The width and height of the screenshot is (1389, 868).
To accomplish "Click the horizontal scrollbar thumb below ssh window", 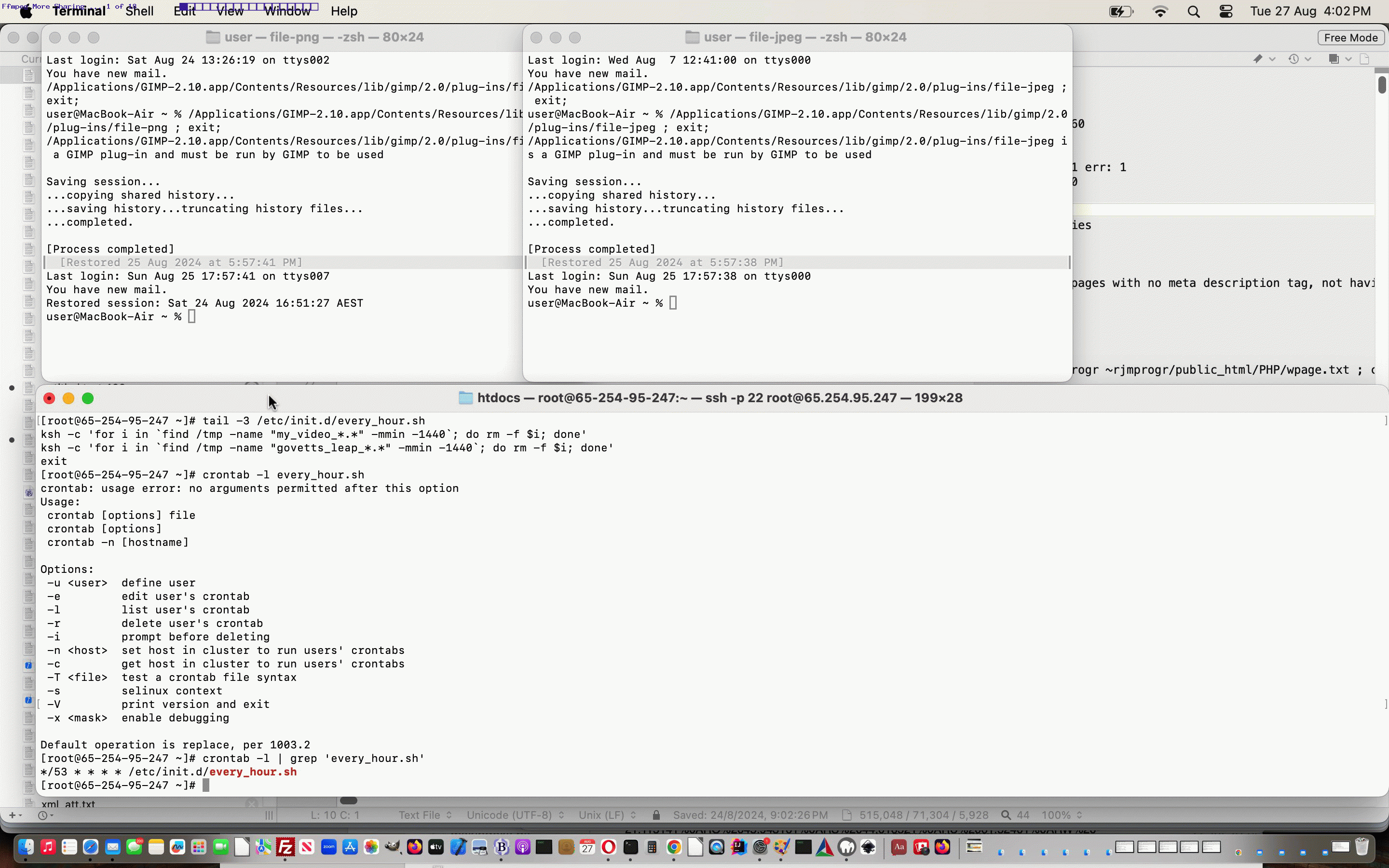I will [x=348, y=801].
